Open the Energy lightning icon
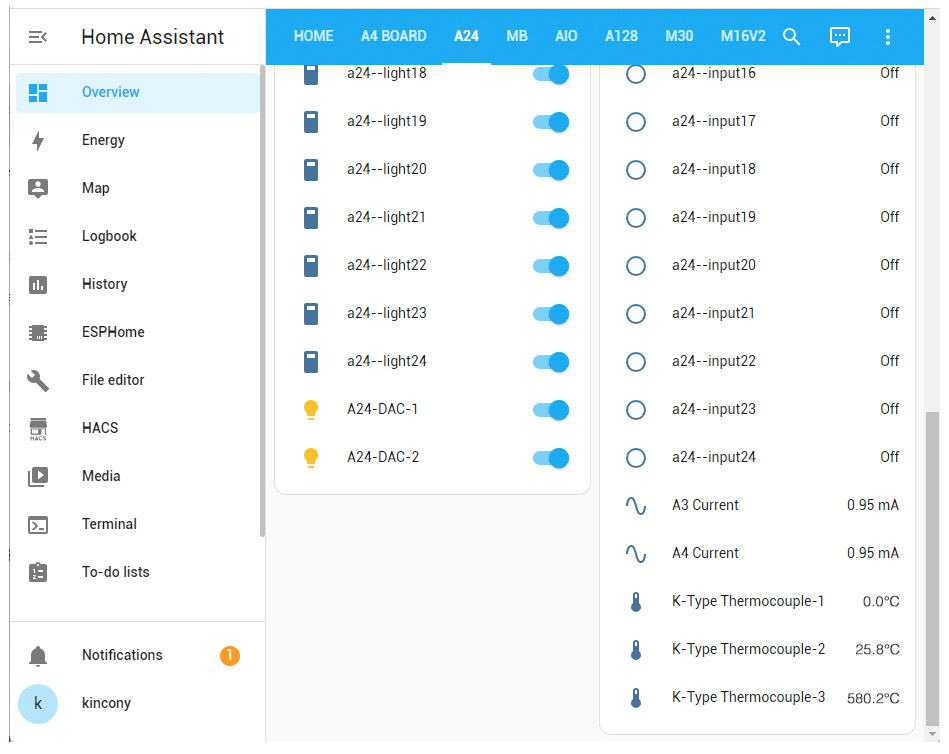This screenshot has height=754, width=949. 38,140
